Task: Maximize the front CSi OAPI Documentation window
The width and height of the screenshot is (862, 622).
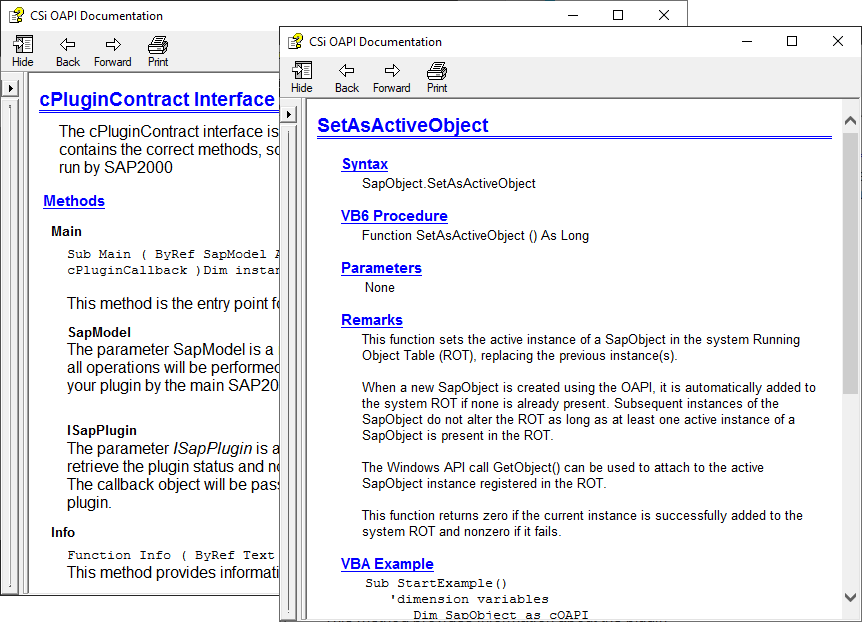Action: pyautogui.click(x=792, y=41)
